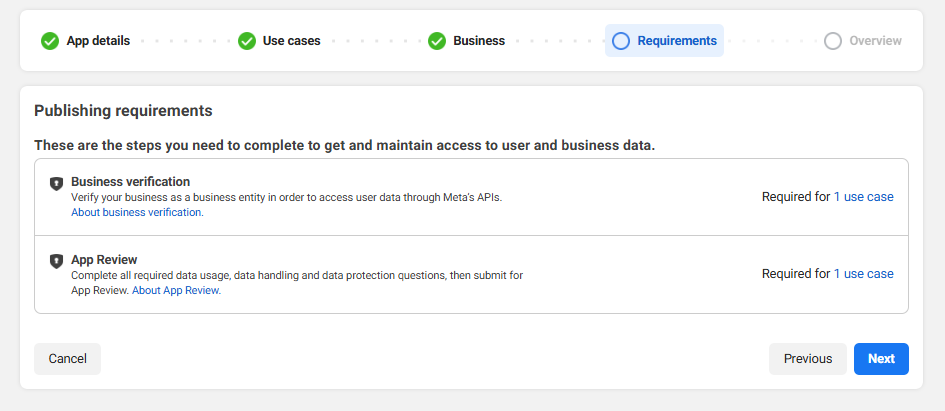Go back with the Previous button
Screen dimensions: 945x411
click(x=807, y=359)
